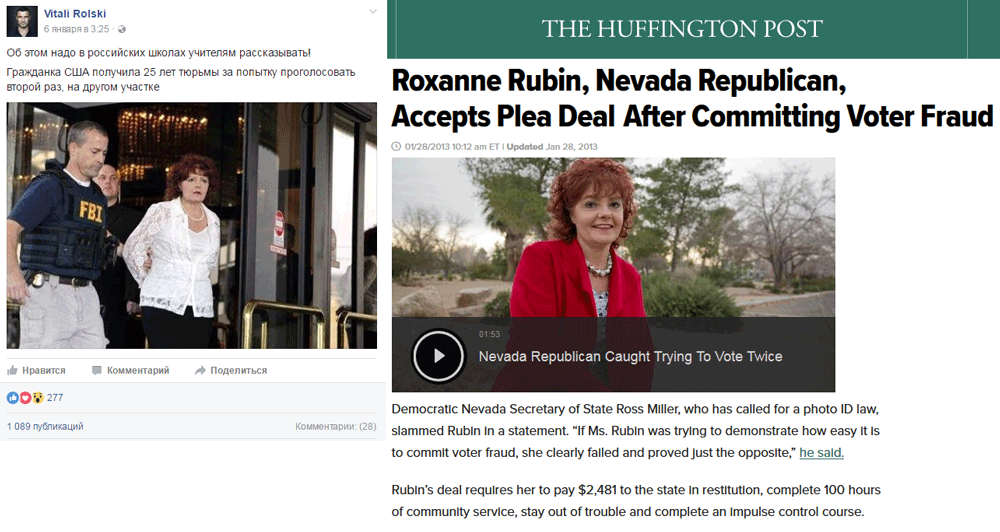Click the red heart reaction icon

[x=25, y=397]
